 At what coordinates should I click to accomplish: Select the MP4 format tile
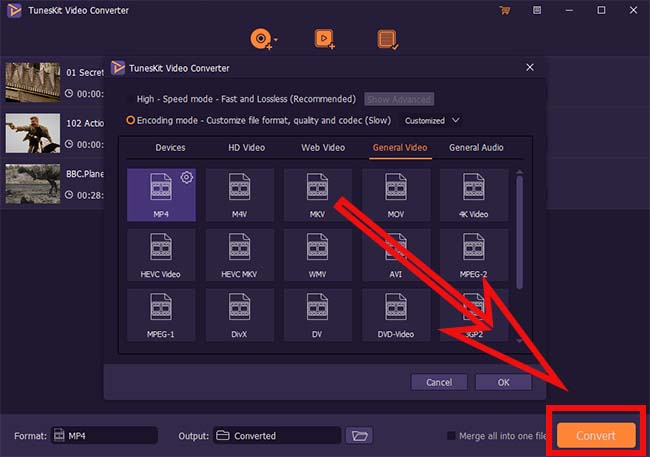pyautogui.click(x=161, y=194)
